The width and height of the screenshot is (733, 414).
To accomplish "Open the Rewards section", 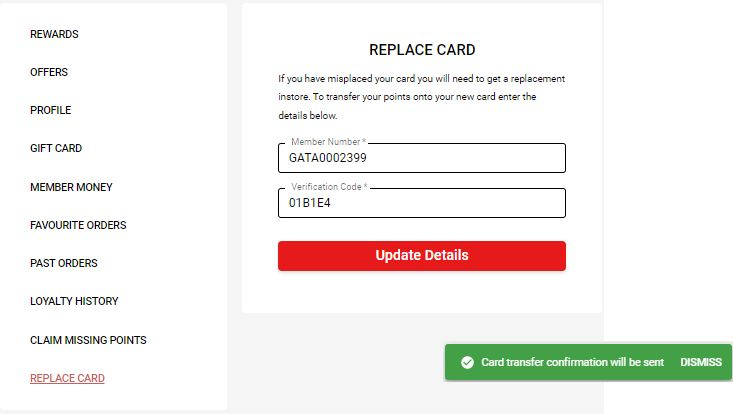I will pos(54,34).
